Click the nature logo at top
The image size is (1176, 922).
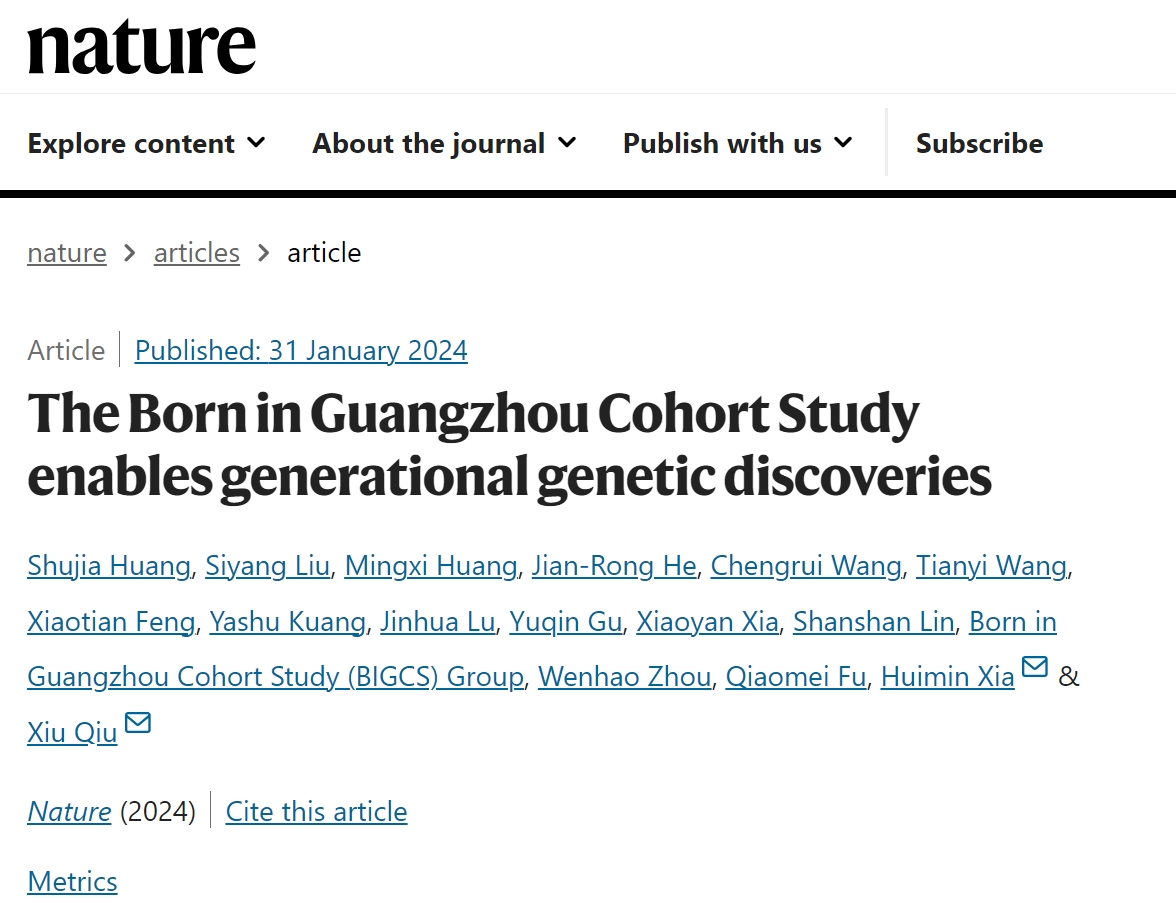142,48
